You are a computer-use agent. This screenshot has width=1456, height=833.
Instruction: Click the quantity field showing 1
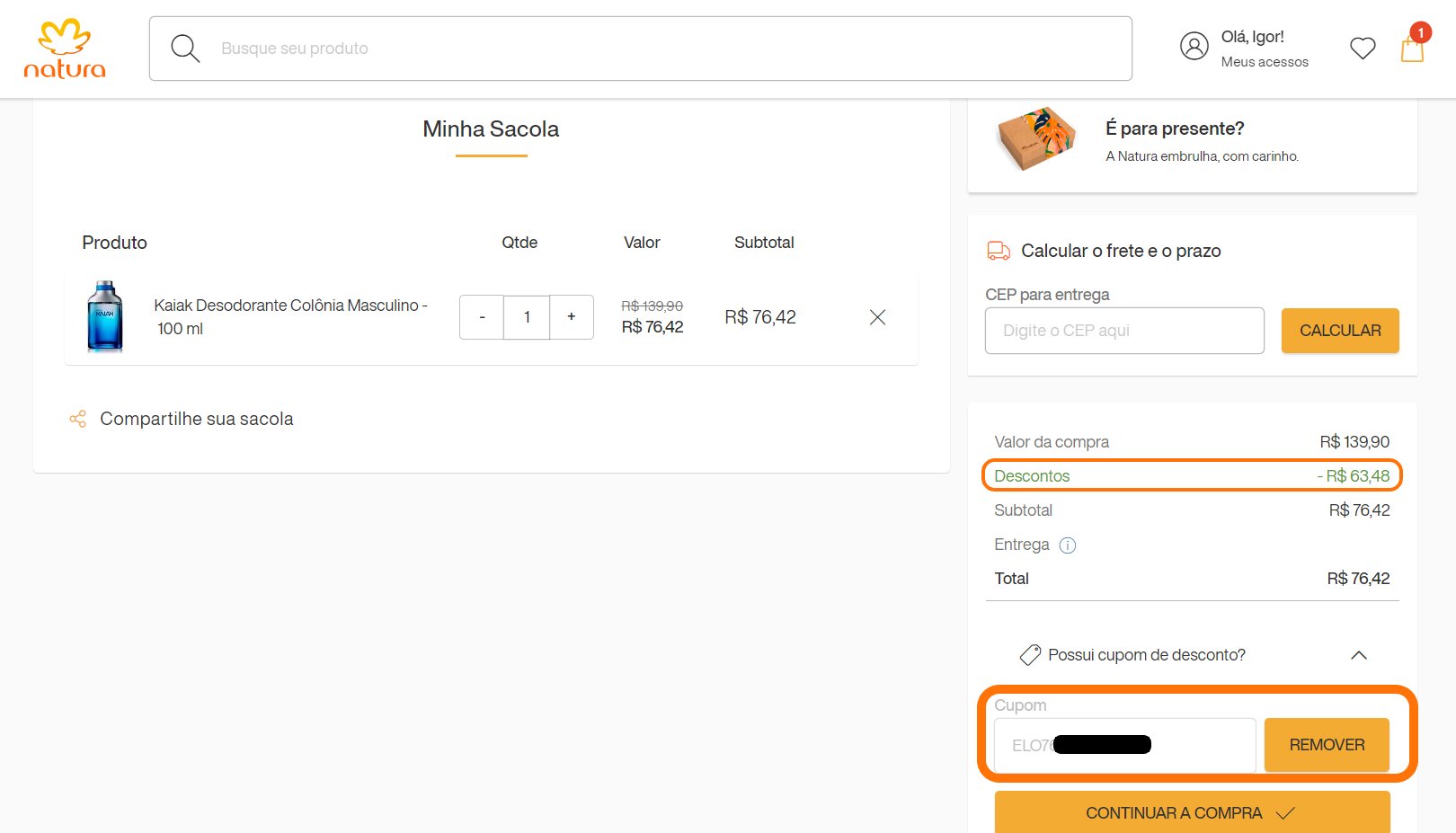tap(527, 317)
